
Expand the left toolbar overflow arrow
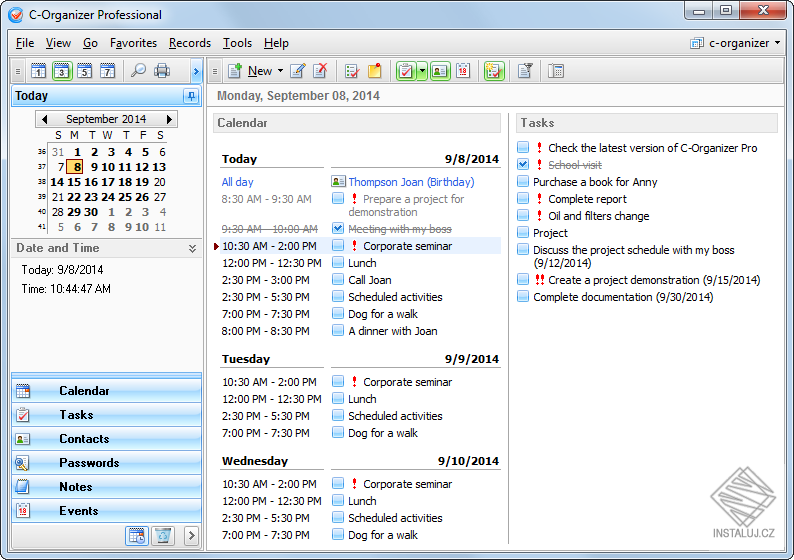pyautogui.click(x=196, y=71)
